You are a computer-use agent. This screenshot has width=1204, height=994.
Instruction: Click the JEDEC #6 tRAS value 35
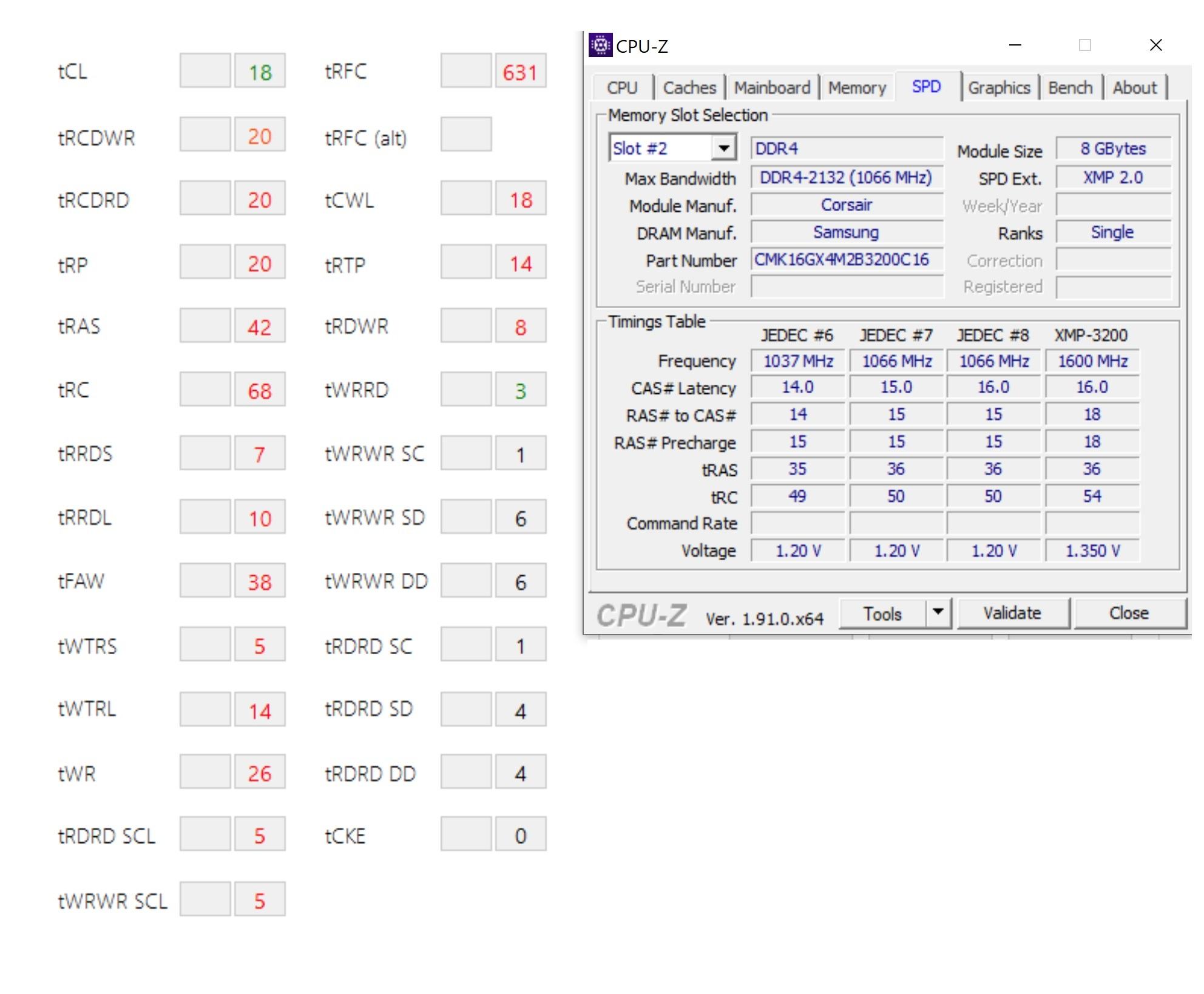(797, 469)
